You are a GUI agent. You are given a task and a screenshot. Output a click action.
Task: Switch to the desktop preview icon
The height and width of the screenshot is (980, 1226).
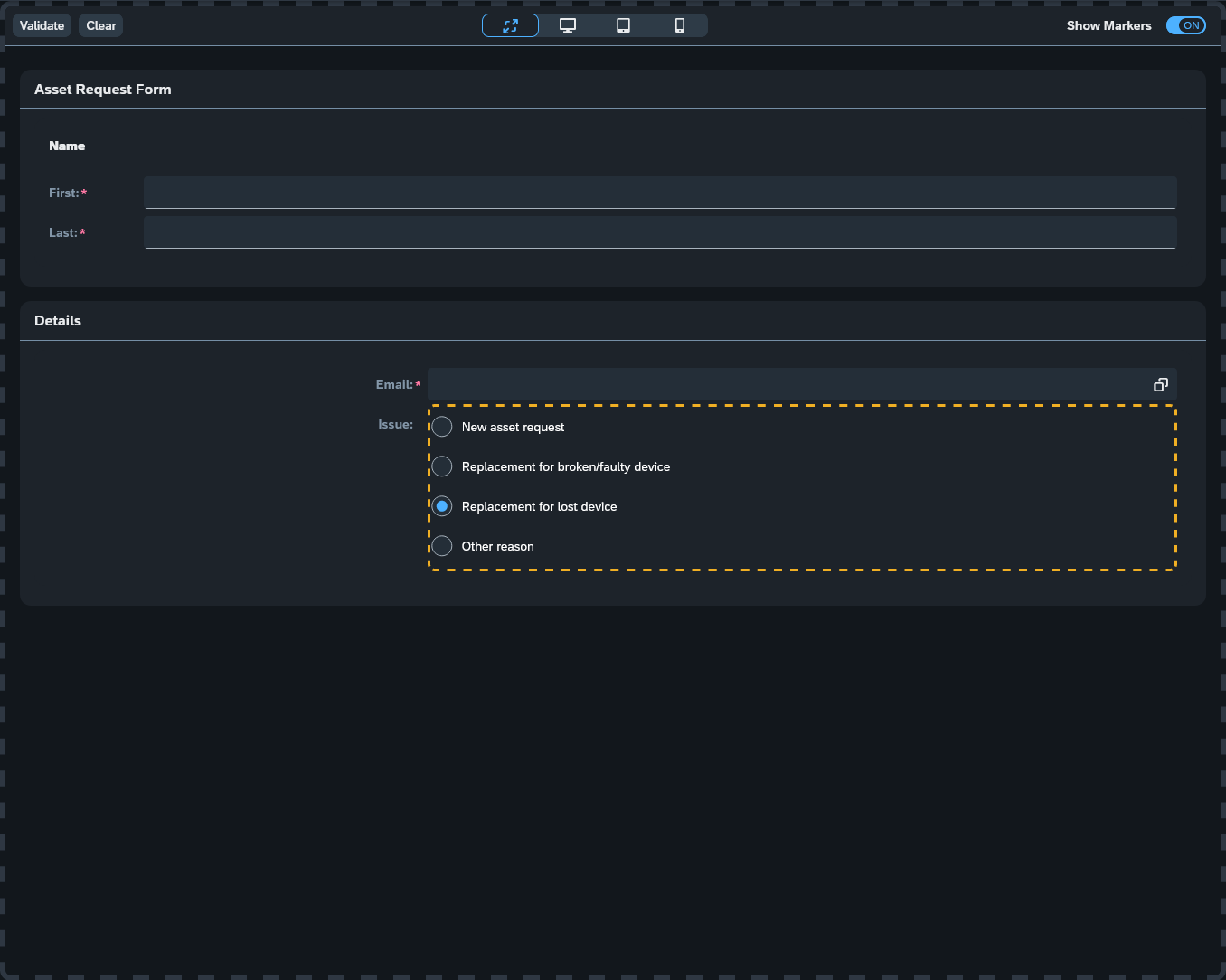(568, 24)
